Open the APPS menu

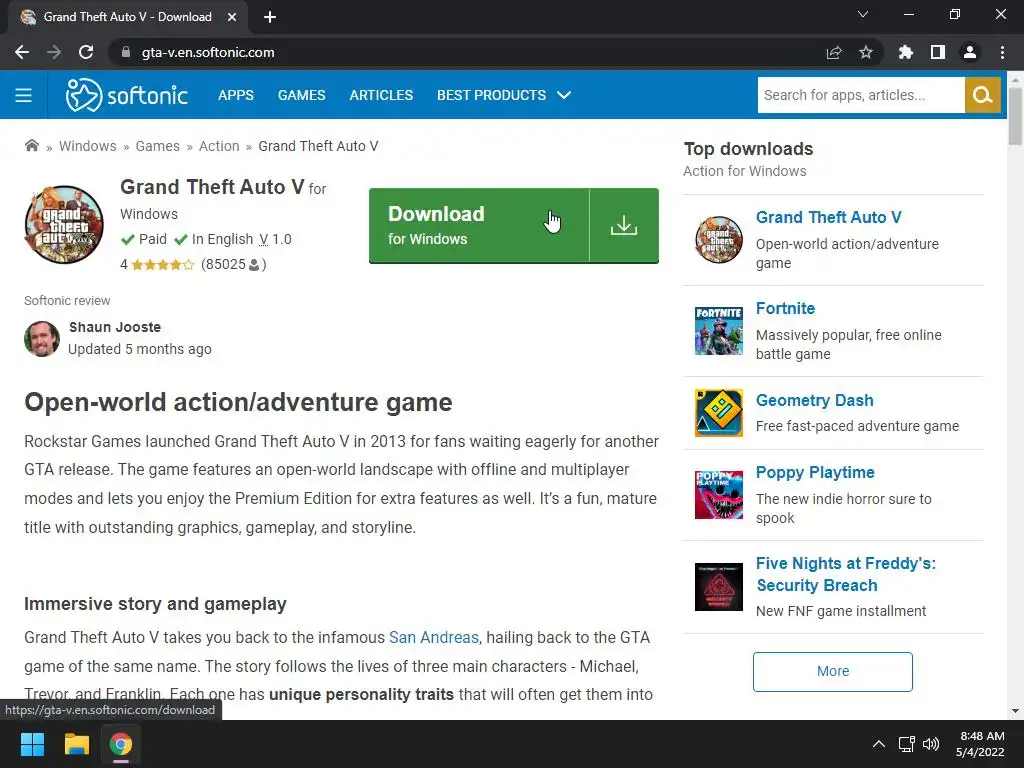236,95
